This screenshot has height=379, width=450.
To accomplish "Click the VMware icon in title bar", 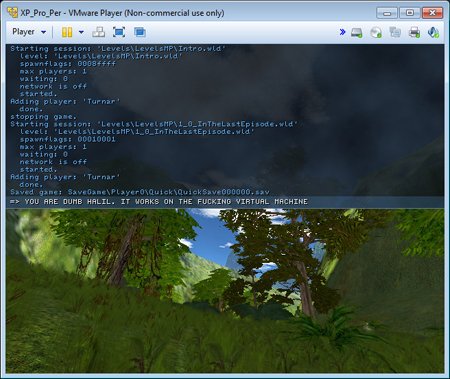I will click(13, 13).
